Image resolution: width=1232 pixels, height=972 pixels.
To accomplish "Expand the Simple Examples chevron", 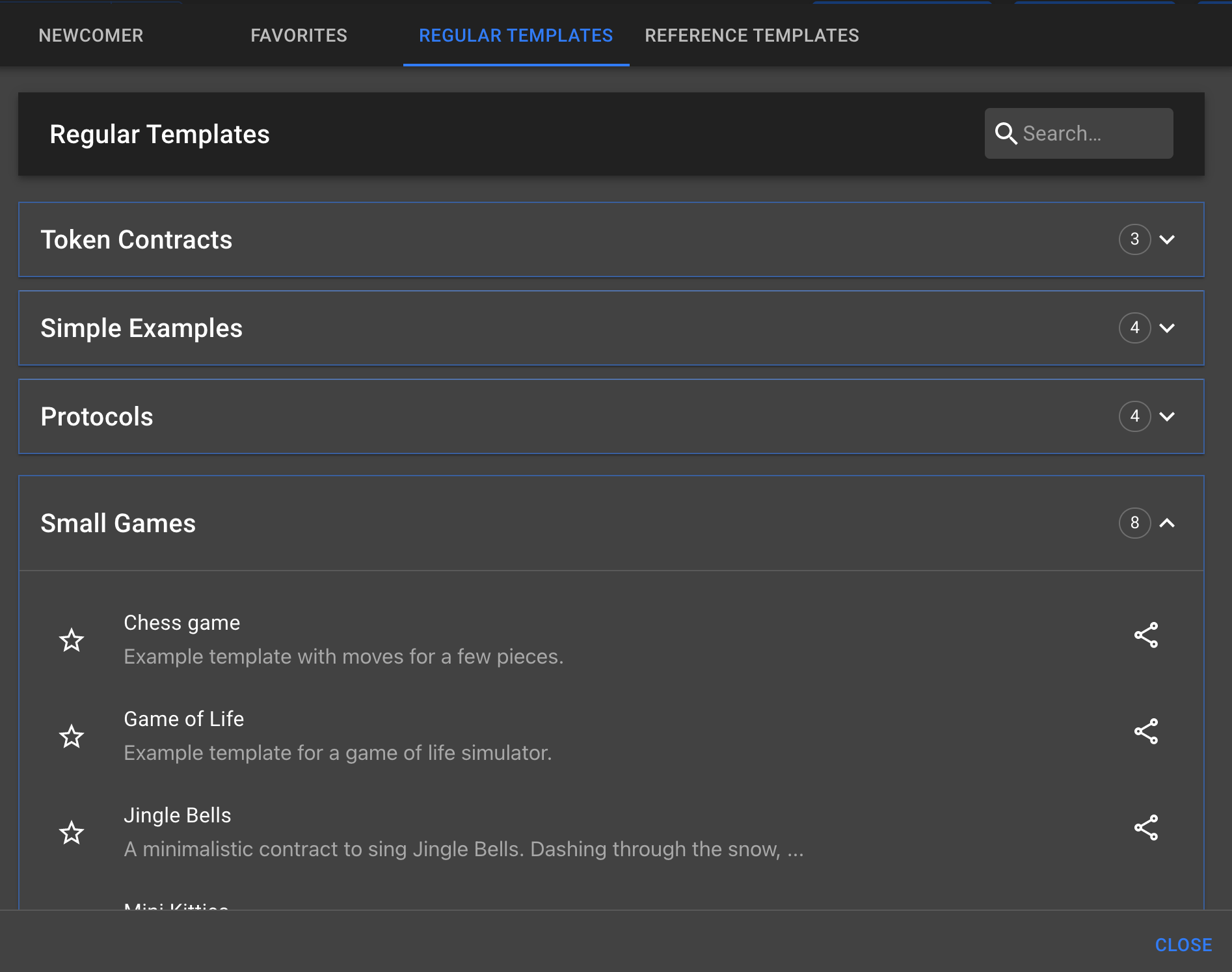I will 1167,328.
